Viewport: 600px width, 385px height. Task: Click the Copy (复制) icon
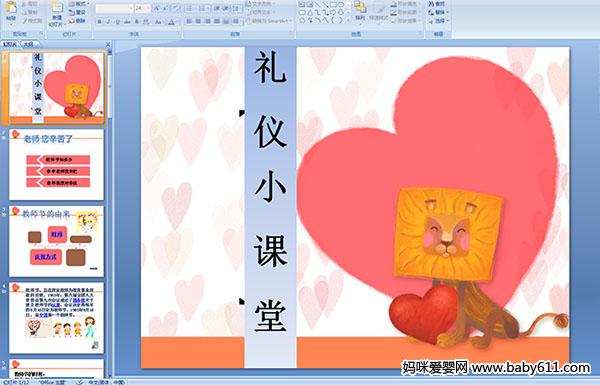tap(24, 13)
